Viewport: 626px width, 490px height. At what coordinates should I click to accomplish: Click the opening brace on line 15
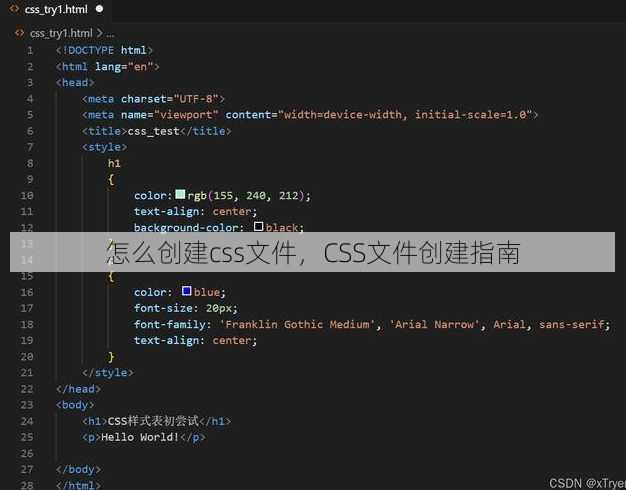(x=111, y=276)
